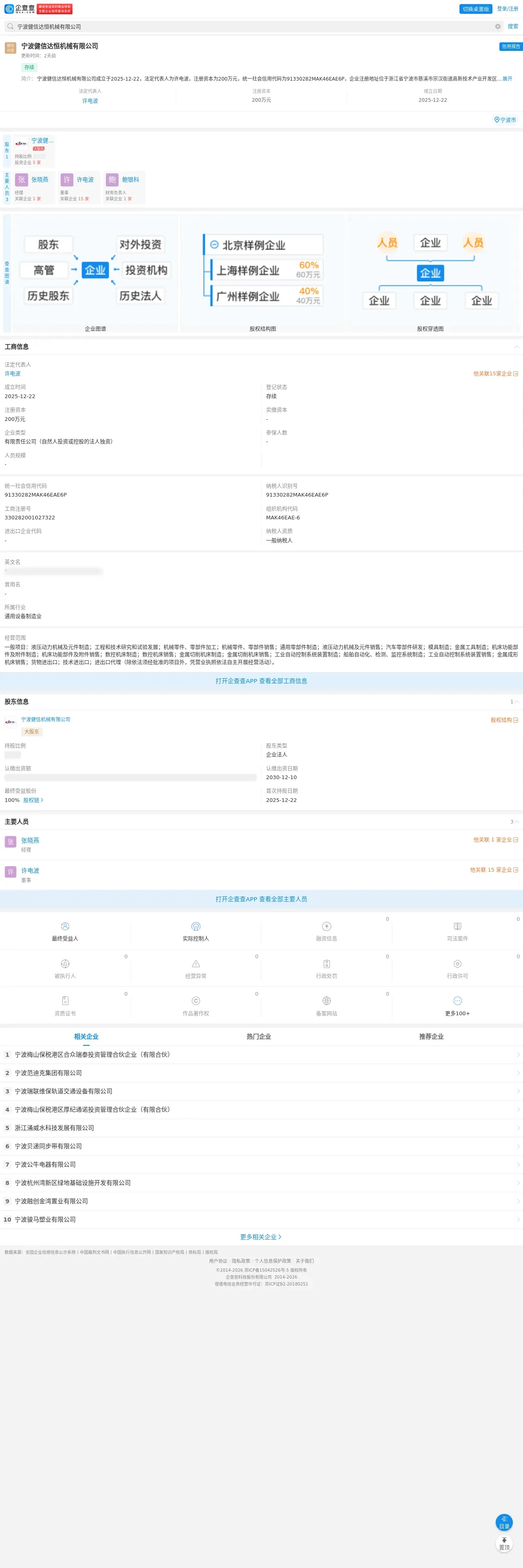Expand 更多相关企业
Viewport: 523px width, 1568px height.
point(261,1237)
